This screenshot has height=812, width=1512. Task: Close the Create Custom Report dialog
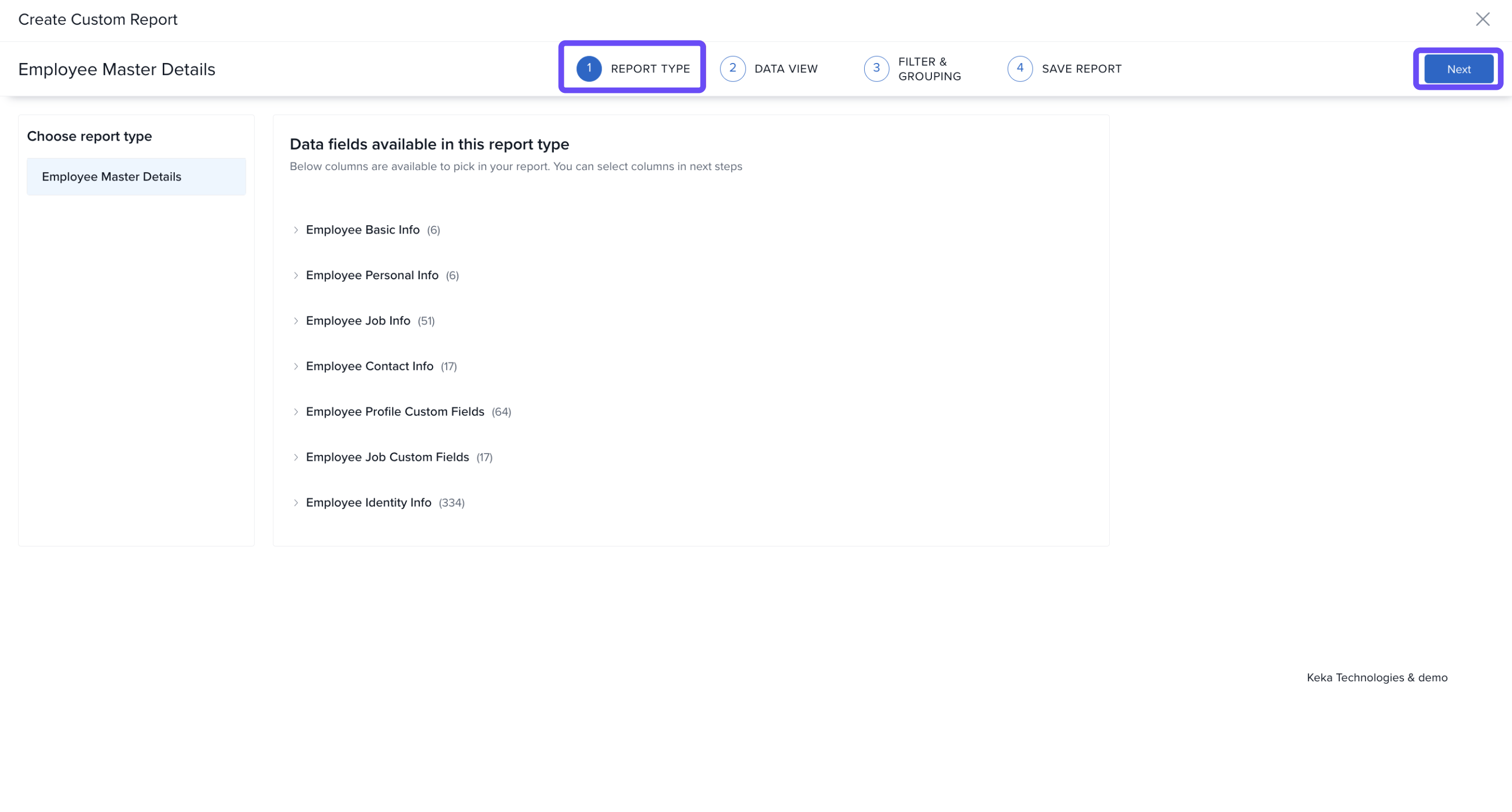[1483, 19]
